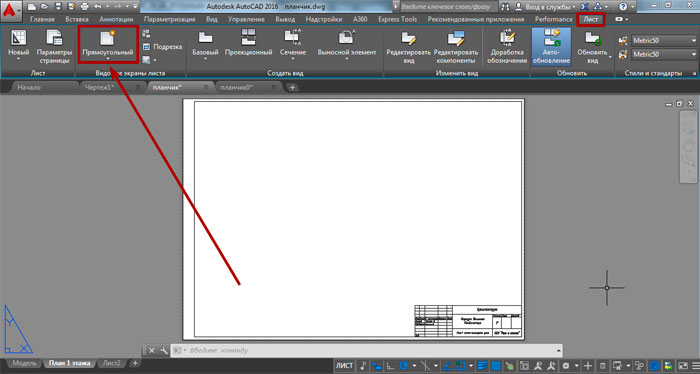Open Параметры страницы page setup
700x374 pixels.
pyautogui.click(x=54, y=46)
